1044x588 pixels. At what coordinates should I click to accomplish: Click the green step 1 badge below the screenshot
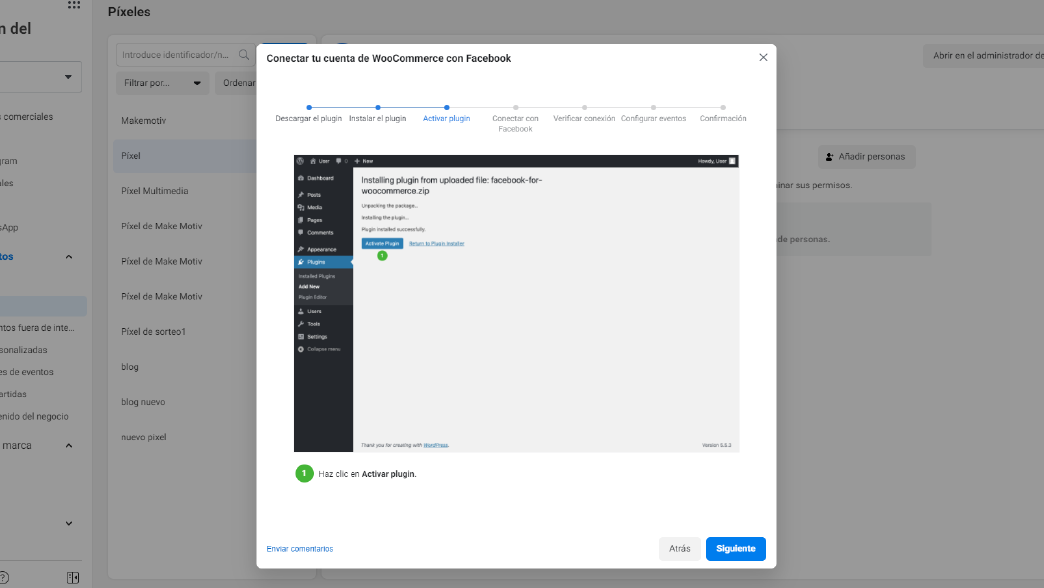304,474
